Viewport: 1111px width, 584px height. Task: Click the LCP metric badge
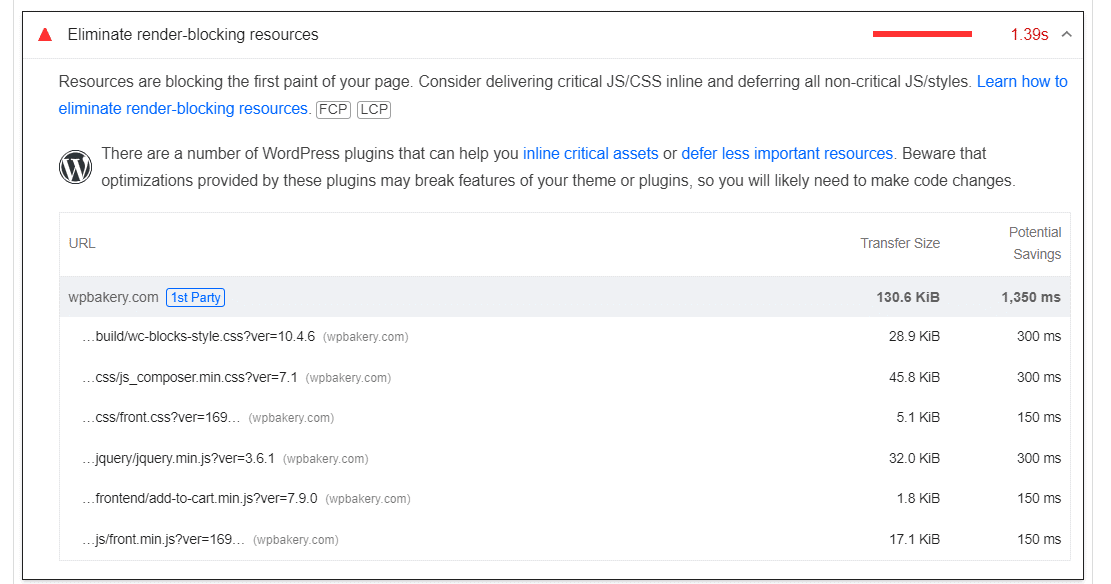[373, 110]
